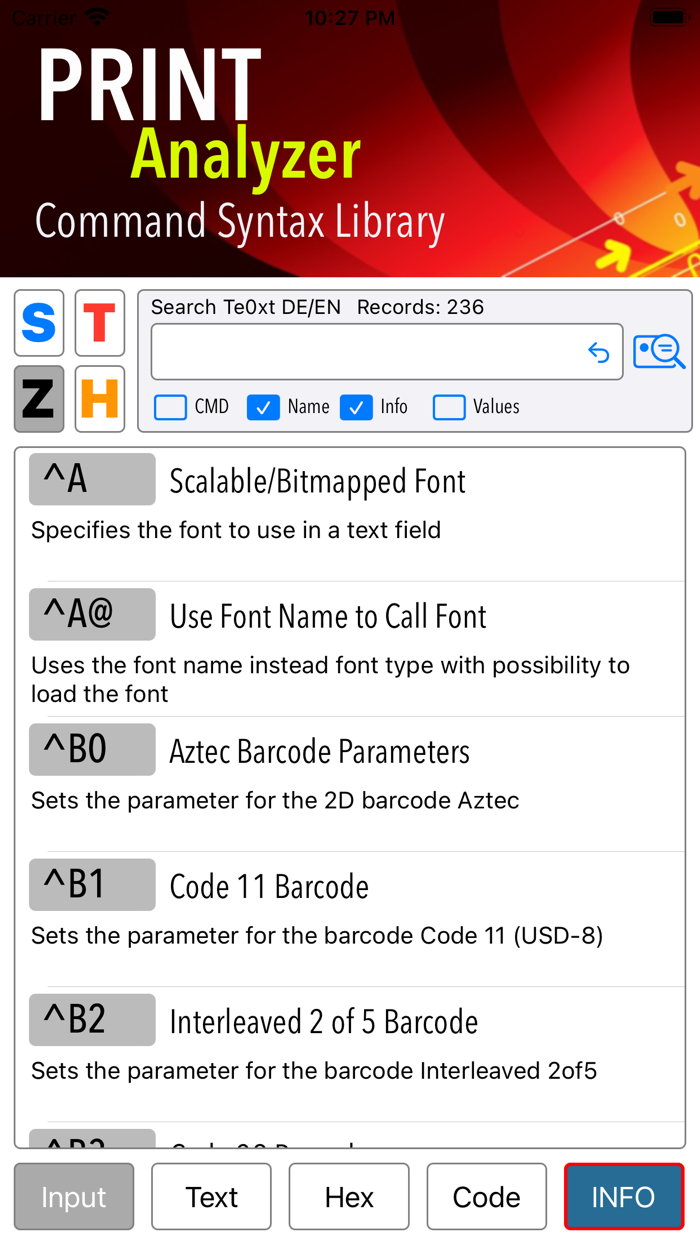The height and width of the screenshot is (1244, 700).
Task: Select the ^B0 command badge
Action: pyautogui.click(x=92, y=749)
